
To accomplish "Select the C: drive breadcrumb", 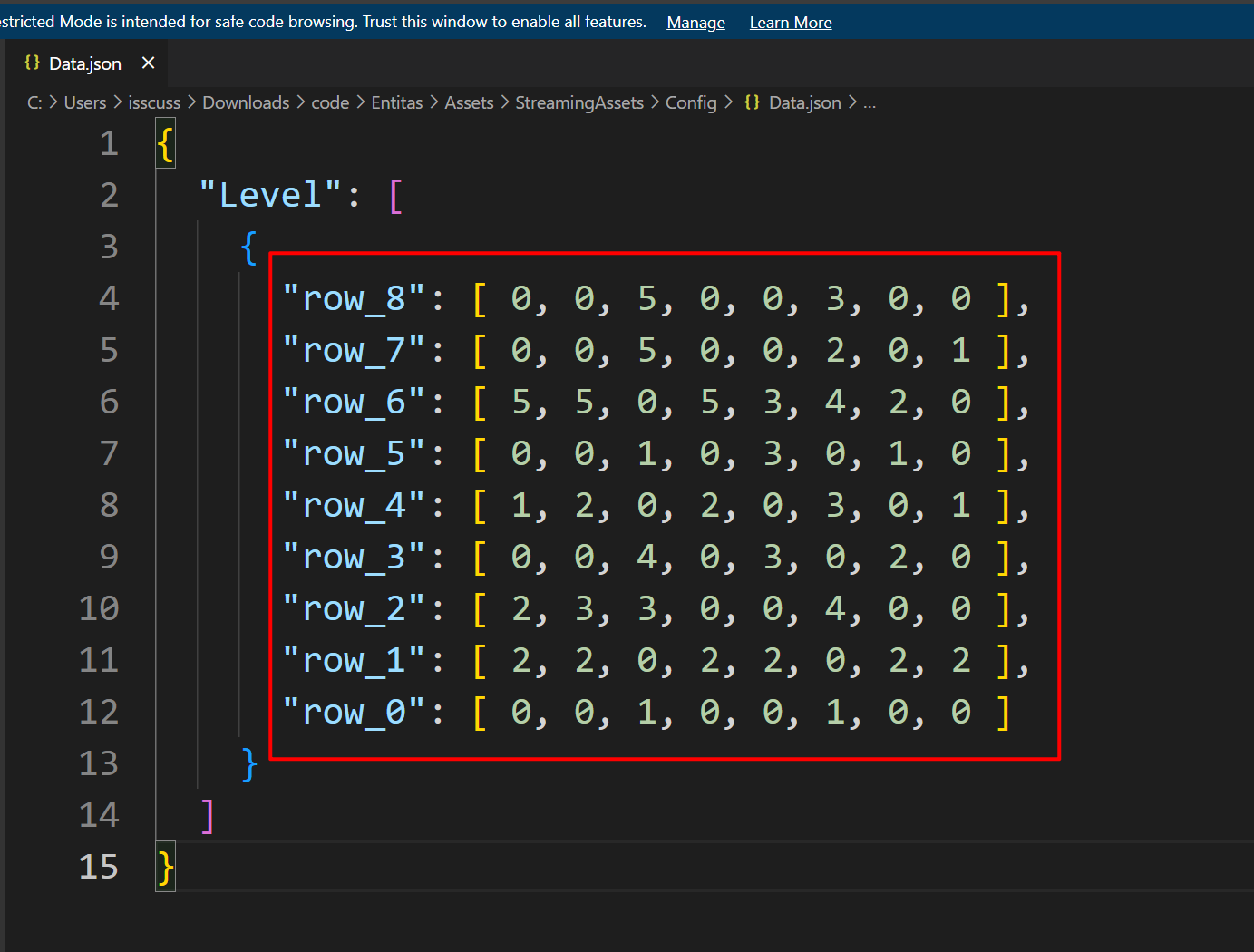I will [34, 102].
